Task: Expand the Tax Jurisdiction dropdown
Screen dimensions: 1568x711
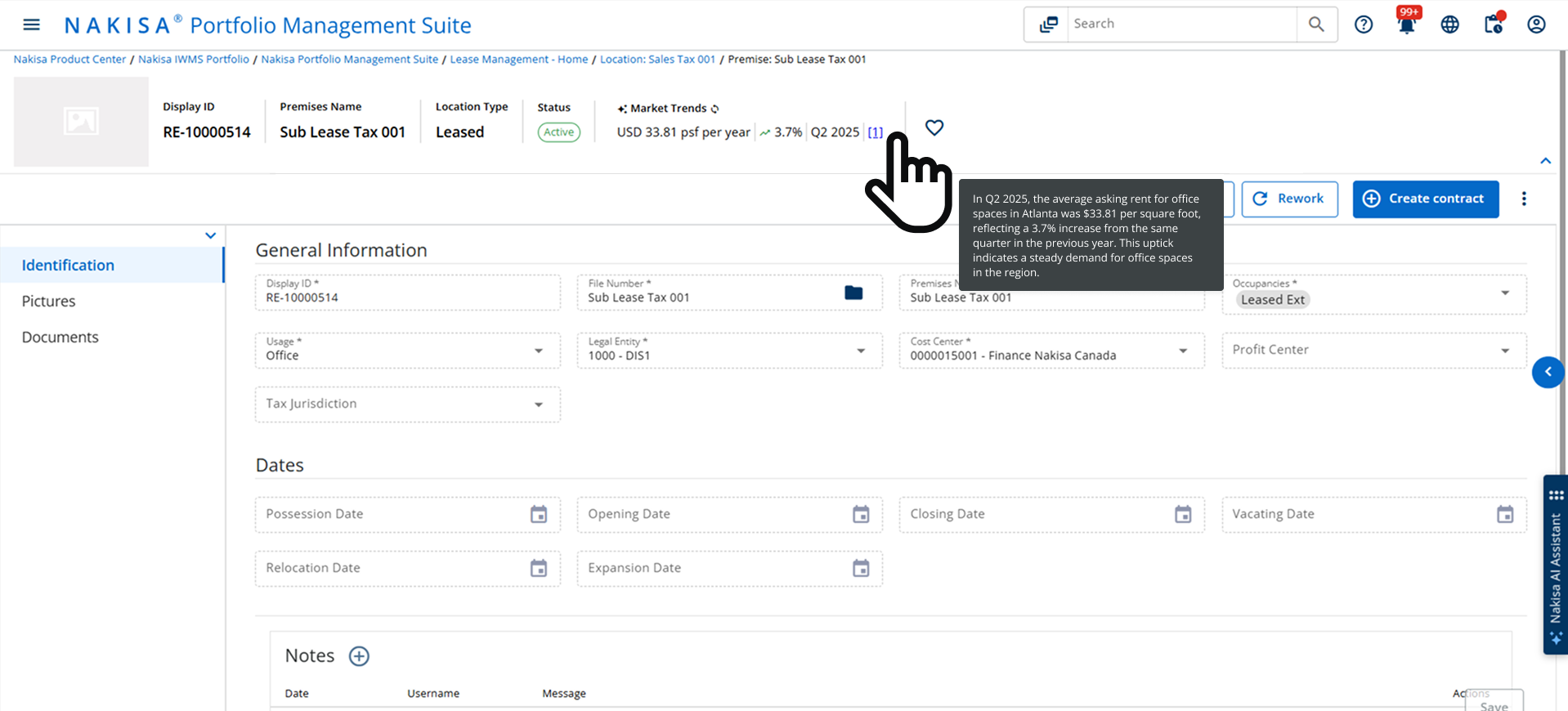Action: point(538,405)
